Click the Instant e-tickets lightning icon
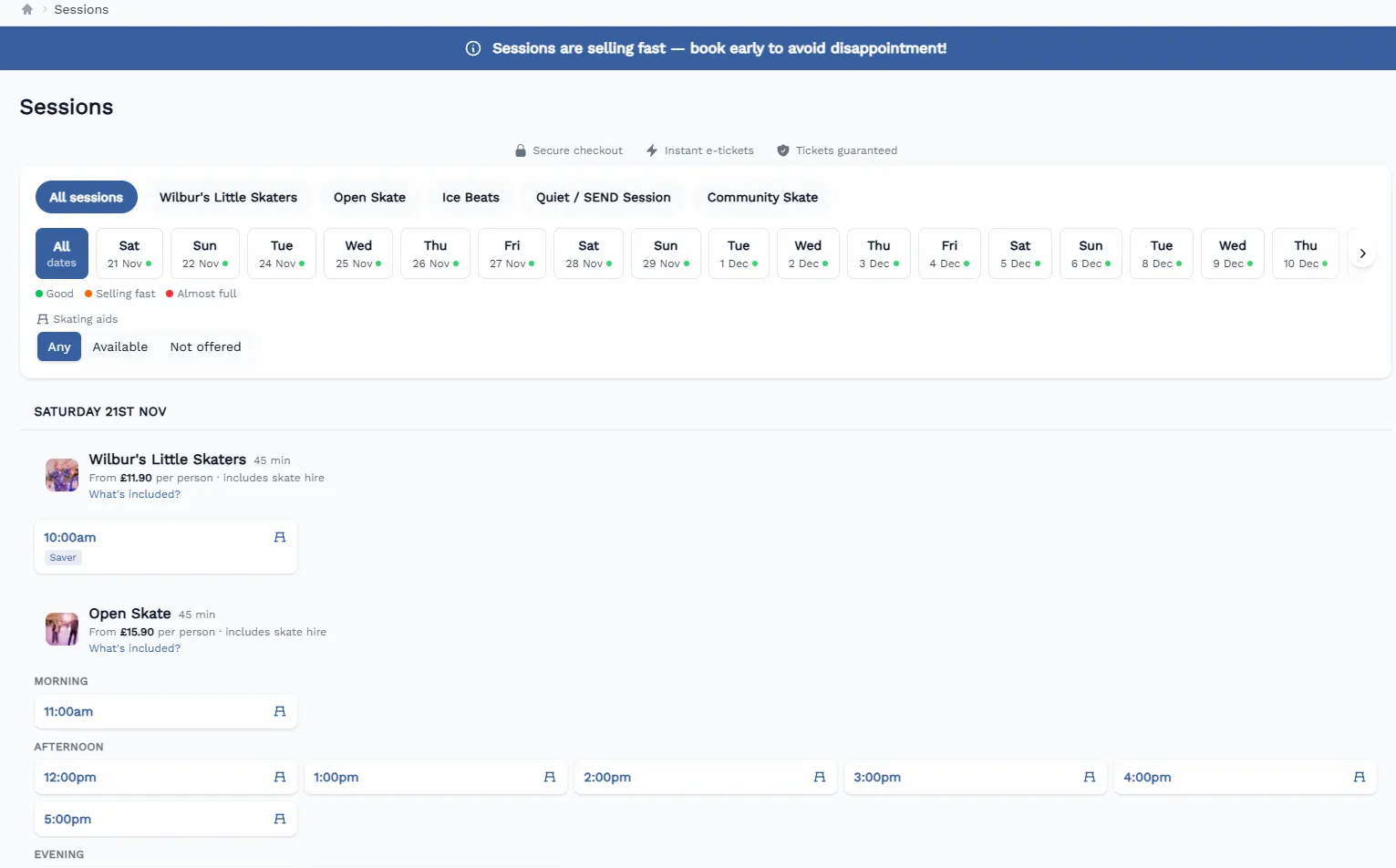The height and width of the screenshot is (868, 1396). click(652, 150)
